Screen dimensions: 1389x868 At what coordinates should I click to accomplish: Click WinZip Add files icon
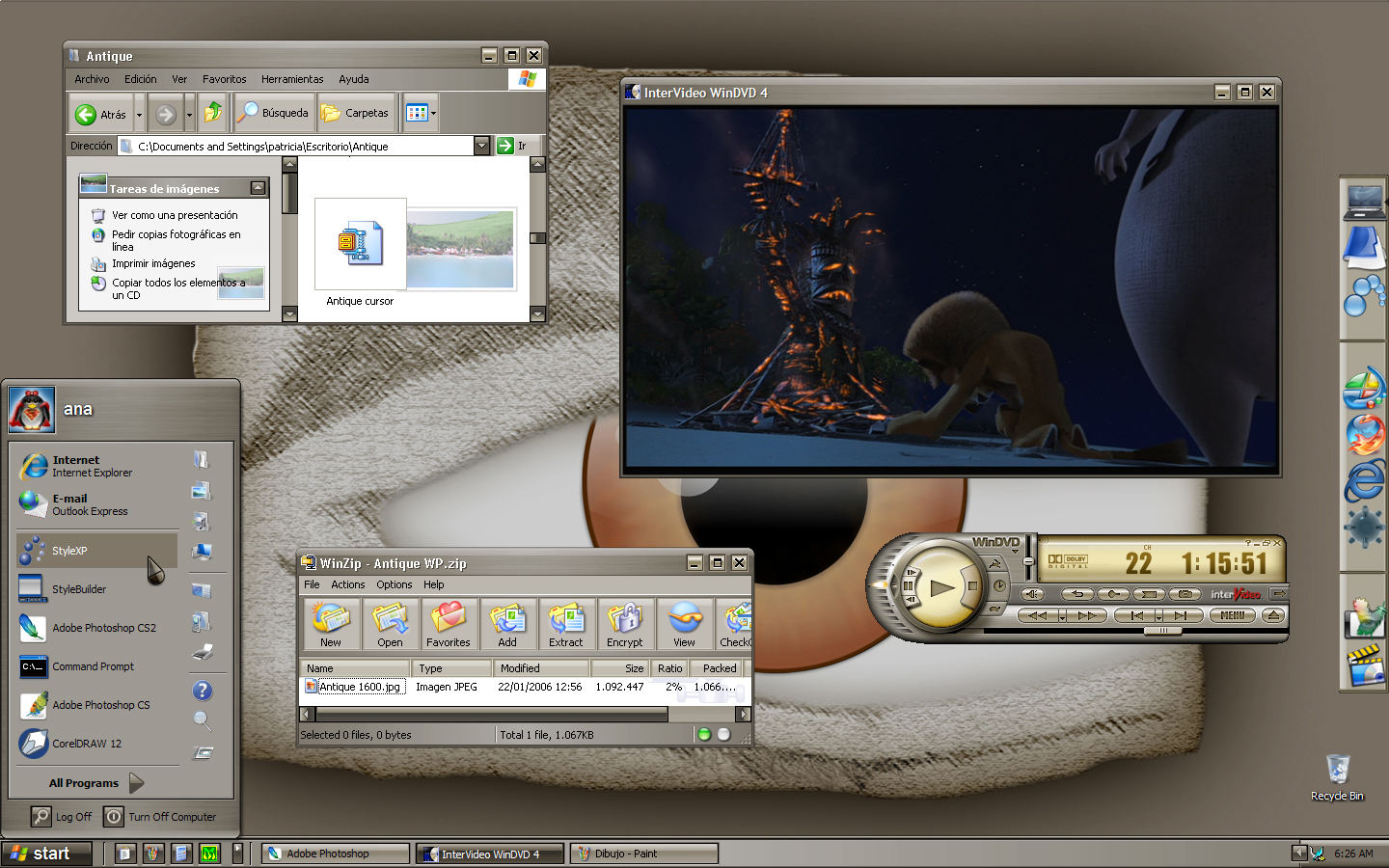[507, 624]
